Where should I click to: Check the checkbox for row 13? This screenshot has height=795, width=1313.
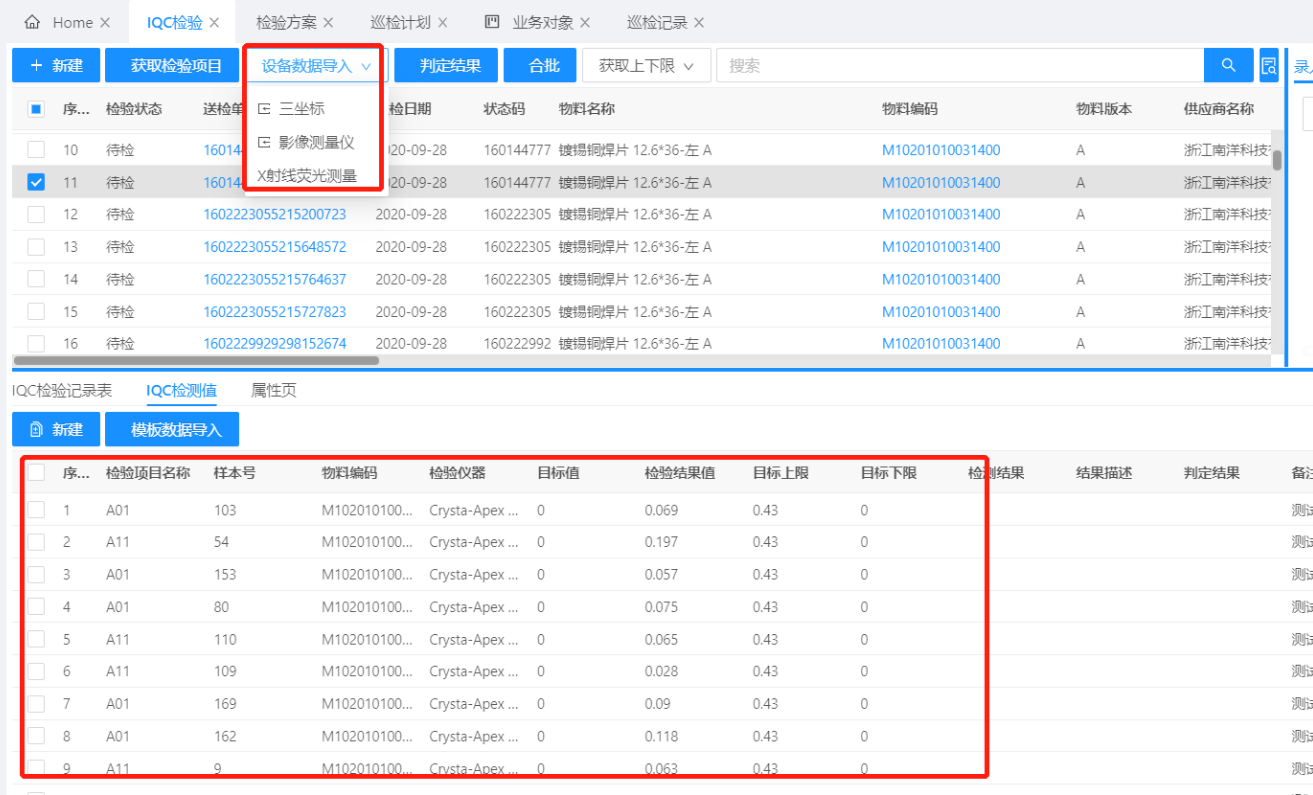point(36,247)
